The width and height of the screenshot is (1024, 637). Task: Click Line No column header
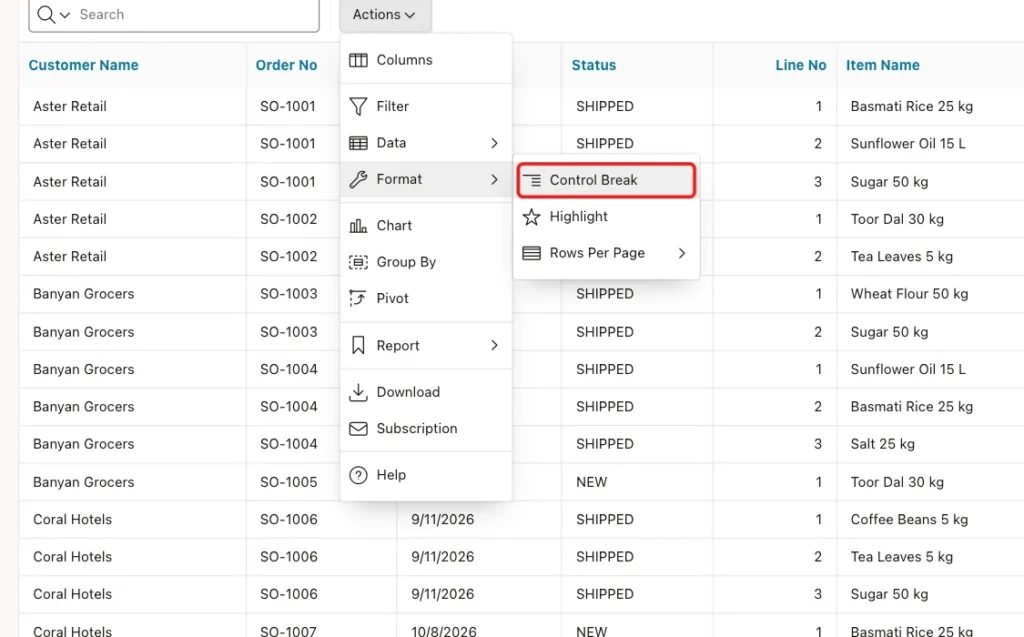point(801,65)
